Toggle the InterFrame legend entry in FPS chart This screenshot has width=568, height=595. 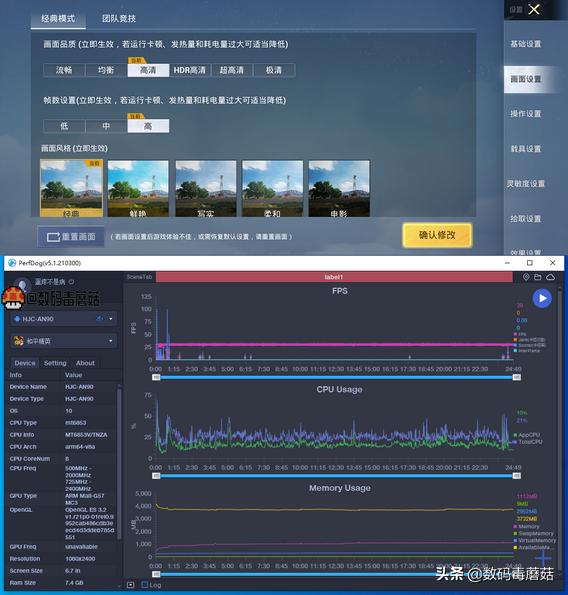coord(526,351)
